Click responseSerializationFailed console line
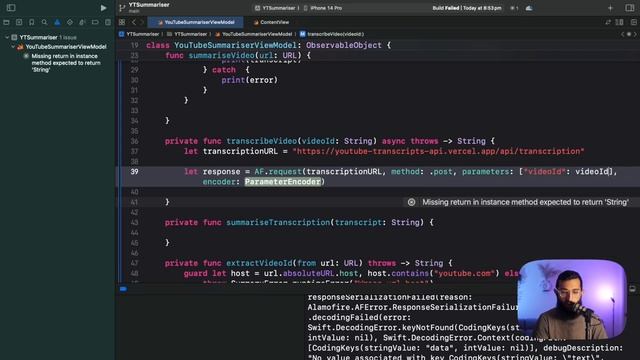The image size is (640, 360). click(x=390, y=297)
